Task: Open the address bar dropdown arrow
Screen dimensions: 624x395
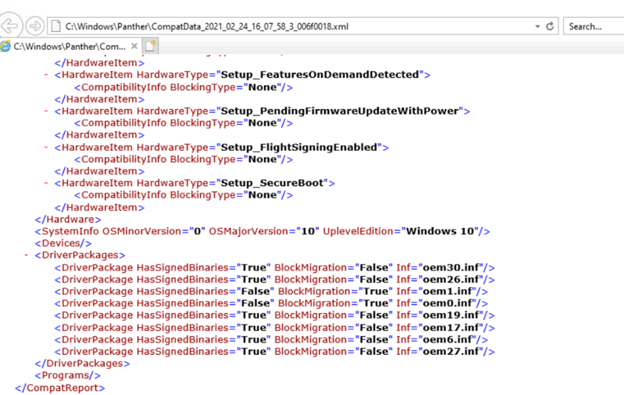Action: (x=537, y=26)
